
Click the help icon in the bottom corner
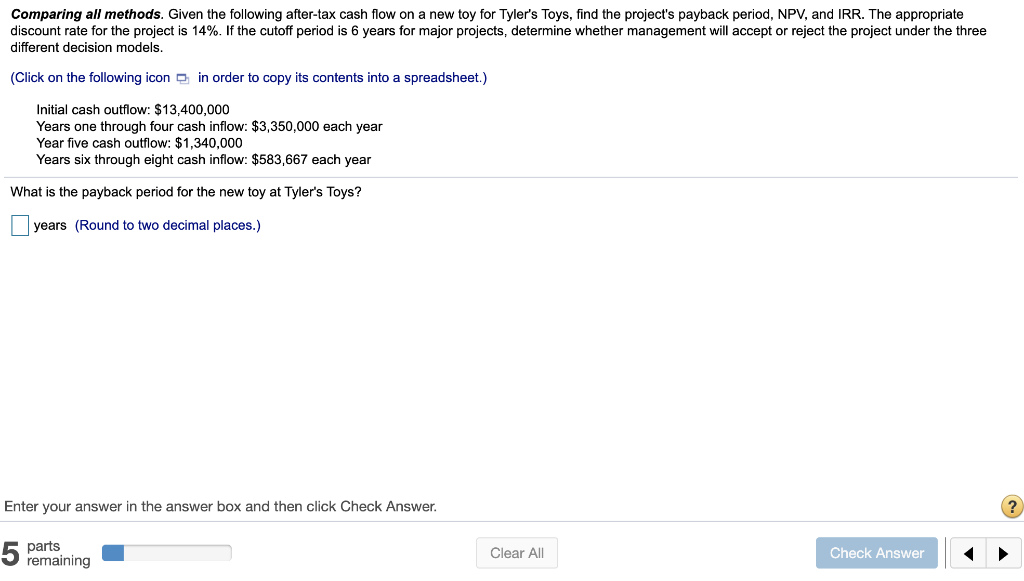[x=1011, y=507]
